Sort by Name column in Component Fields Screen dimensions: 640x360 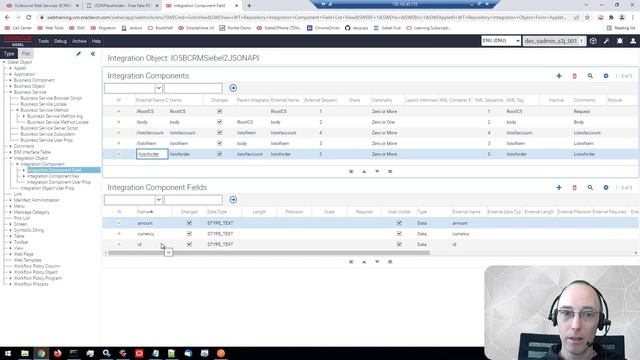(x=145, y=212)
